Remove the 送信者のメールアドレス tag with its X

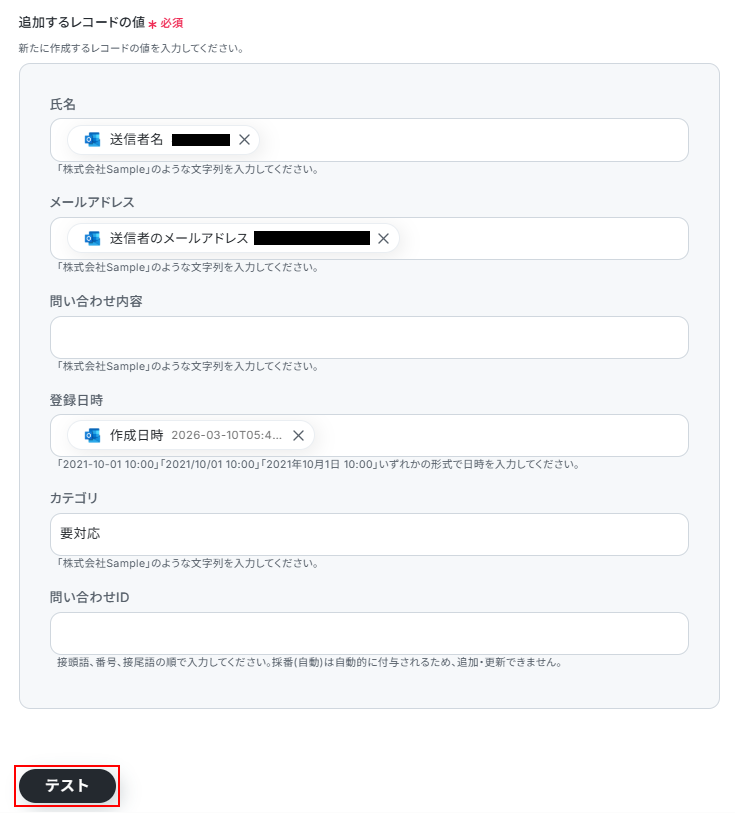tap(383, 239)
